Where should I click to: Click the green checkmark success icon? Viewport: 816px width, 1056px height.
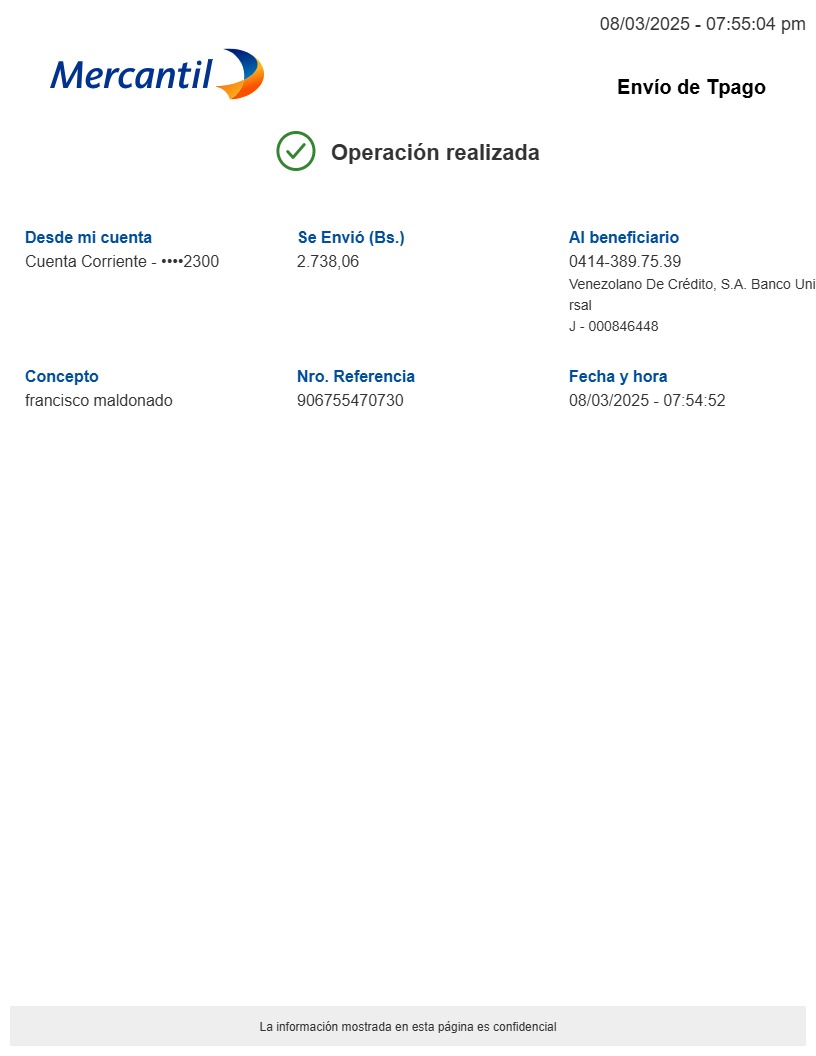point(296,151)
